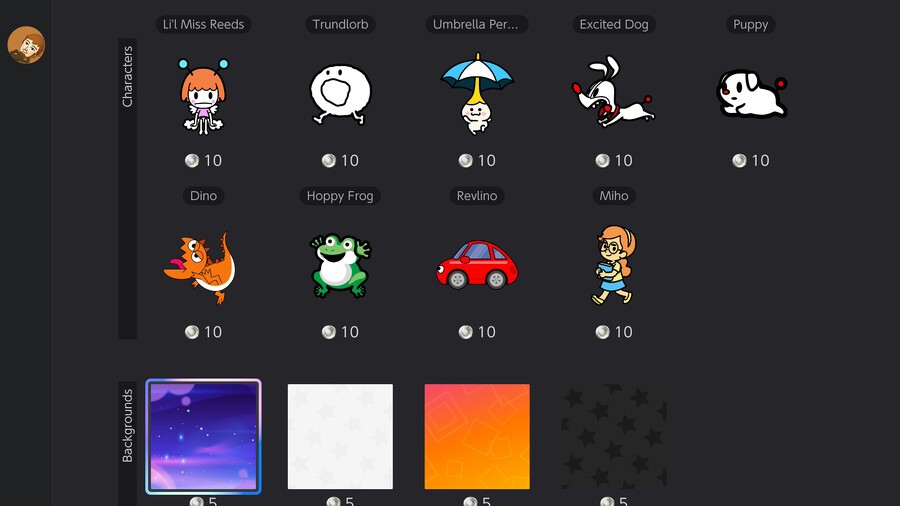Select the purple starry space background
This screenshot has width=900, height=506.
[x=203, y=437]
